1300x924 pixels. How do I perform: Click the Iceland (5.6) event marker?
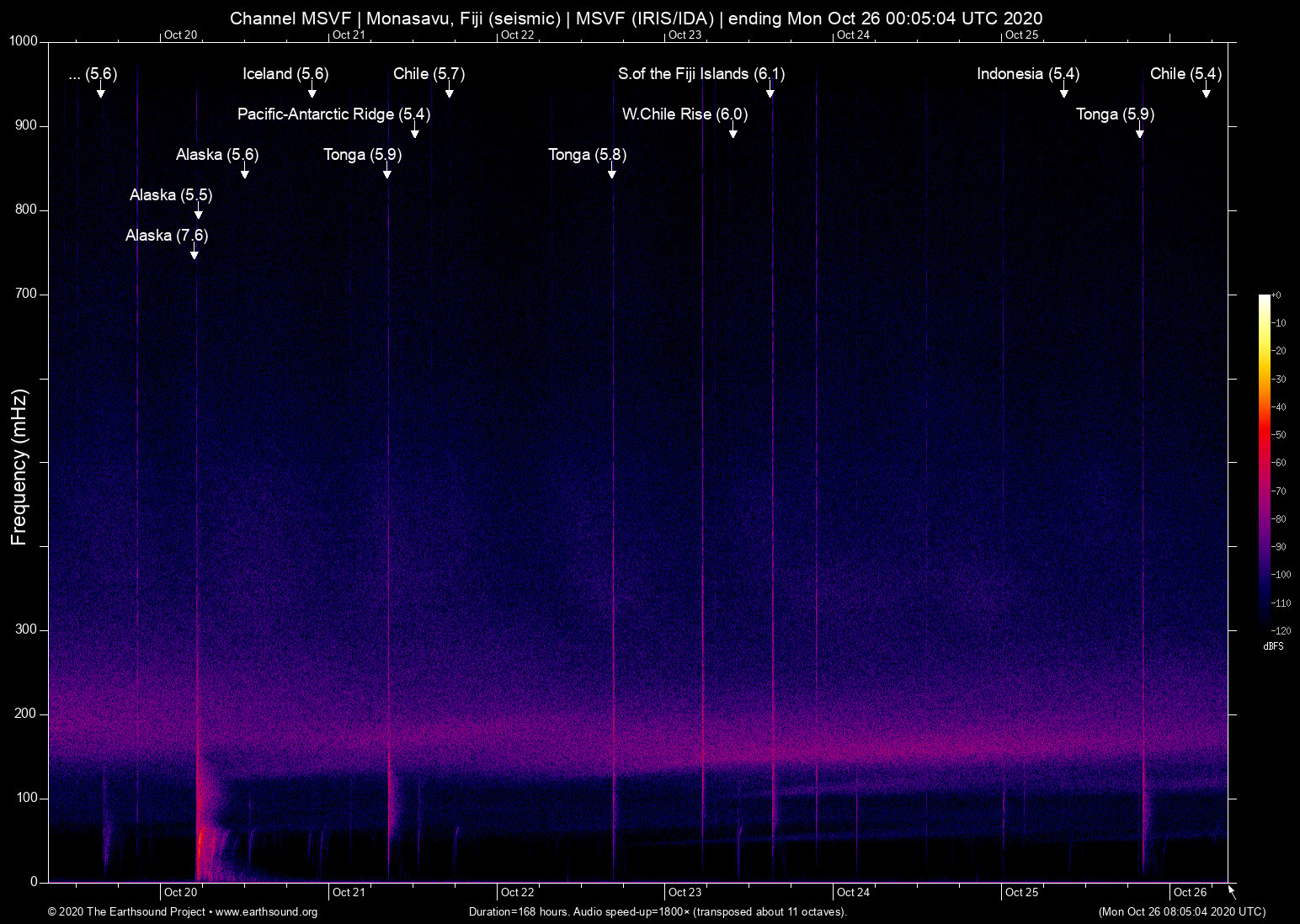285,74
